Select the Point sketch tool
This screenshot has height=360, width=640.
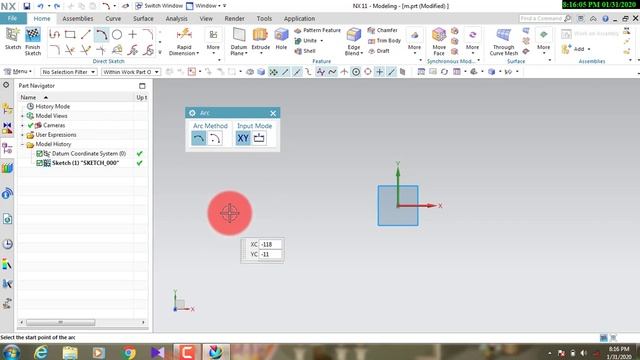pyautogui.click(x=133, y=35)
